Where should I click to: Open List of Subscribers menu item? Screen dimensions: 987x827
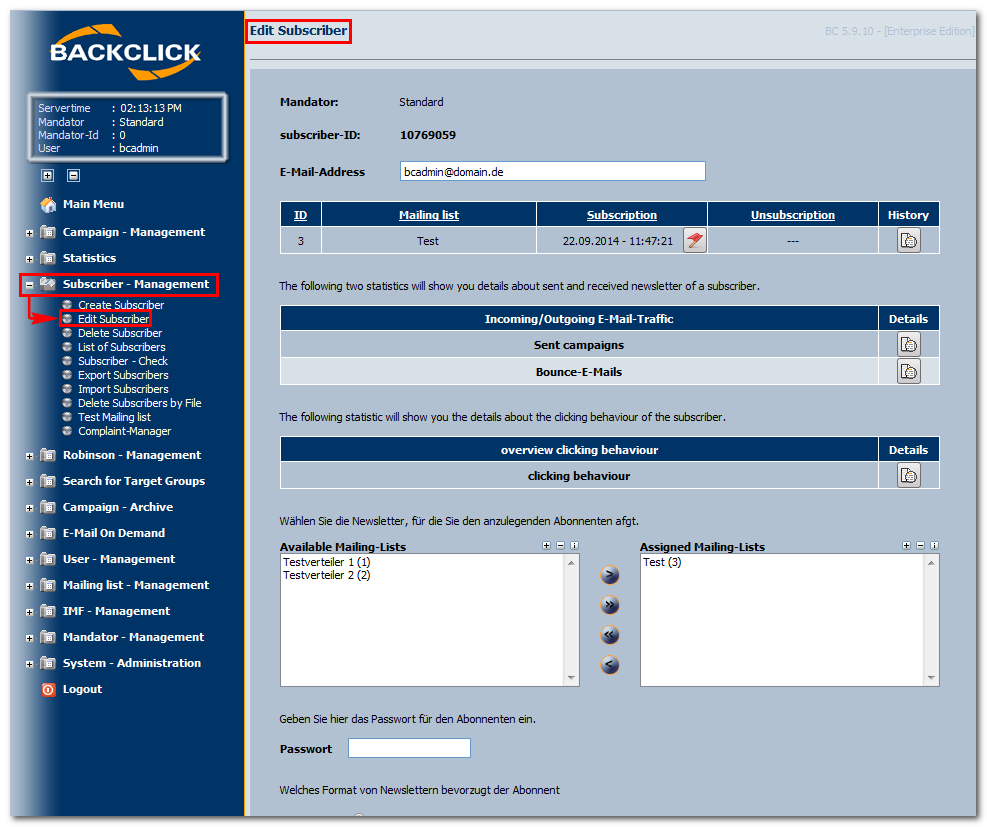tap(121, 347)
